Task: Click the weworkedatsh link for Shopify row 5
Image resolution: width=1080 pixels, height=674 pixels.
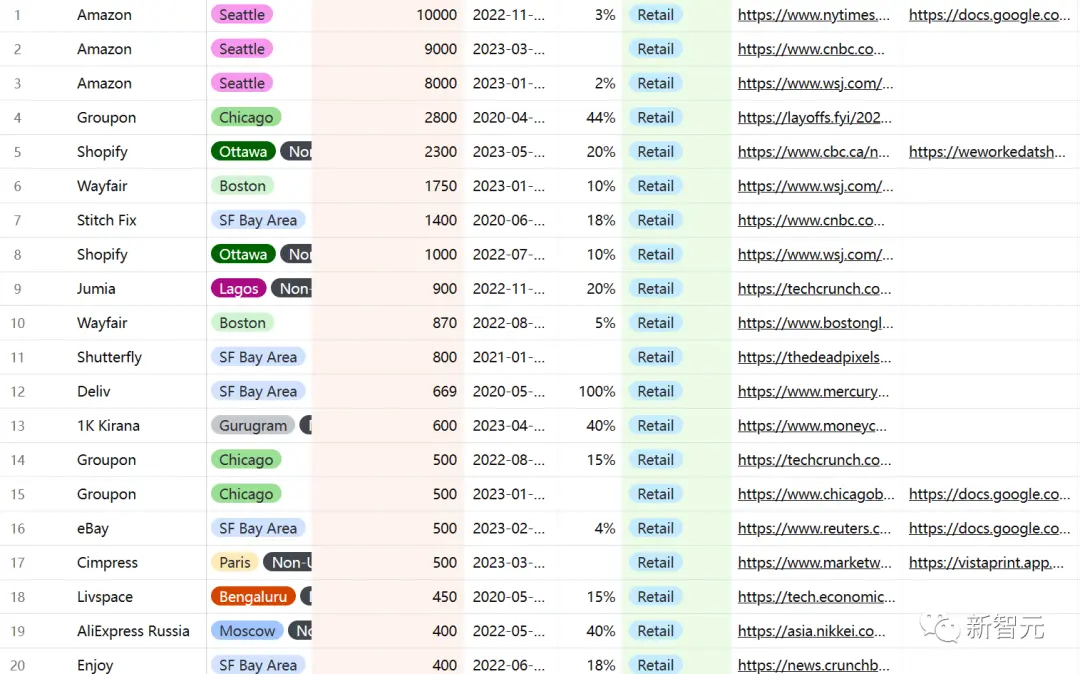Action: coord(987,151)
